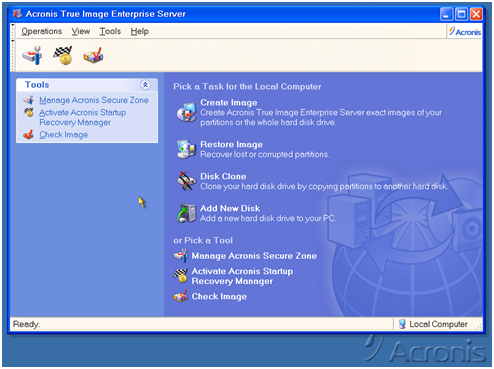The width and height of the screenshot is (494, 369).
Task: Open the Help menu
Action: click(x=139, y=31)
